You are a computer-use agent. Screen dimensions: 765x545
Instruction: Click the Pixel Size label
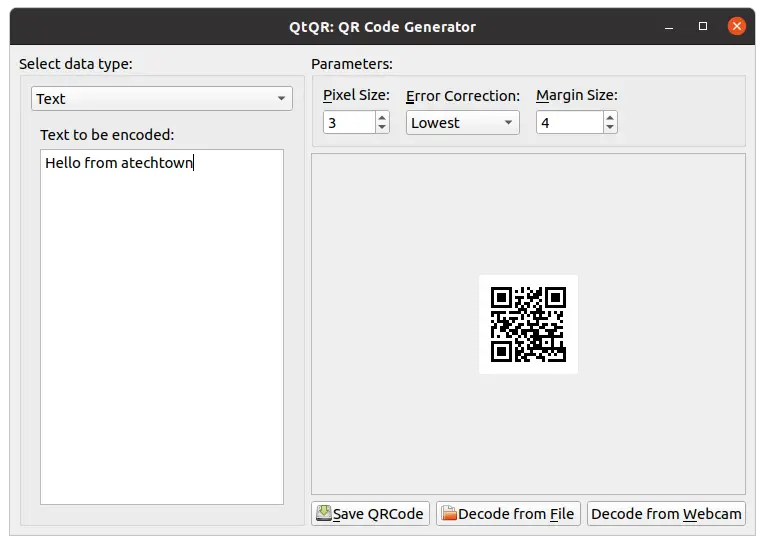(356, 95)
